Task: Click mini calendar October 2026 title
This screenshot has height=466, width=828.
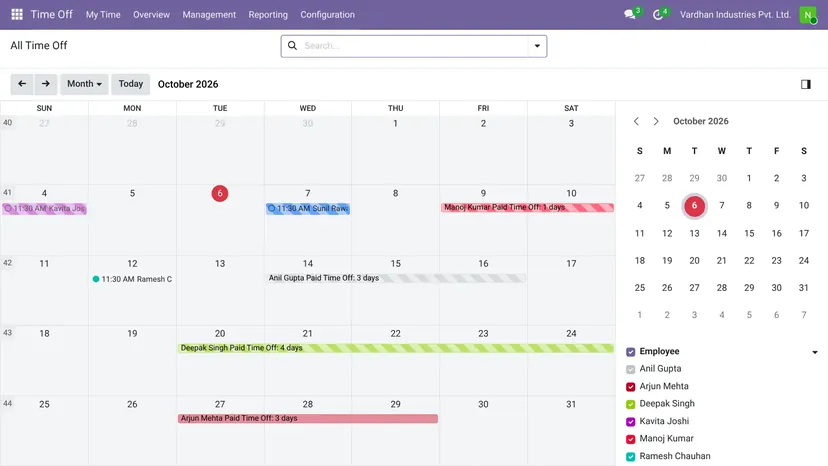Action: click(x=701, y=121)
